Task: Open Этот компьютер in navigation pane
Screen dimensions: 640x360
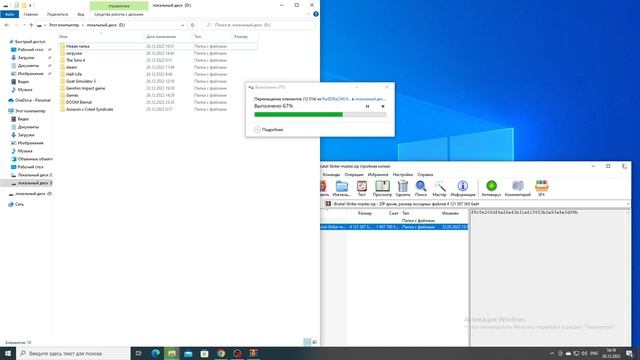Action: coord(30,111)
